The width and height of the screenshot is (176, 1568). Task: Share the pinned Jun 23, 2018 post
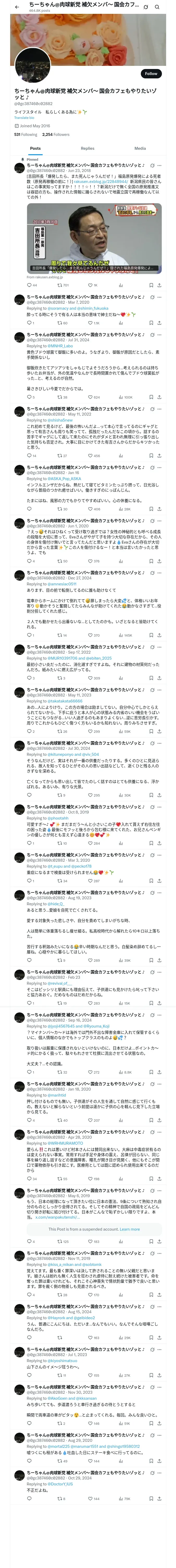point(159,285)
